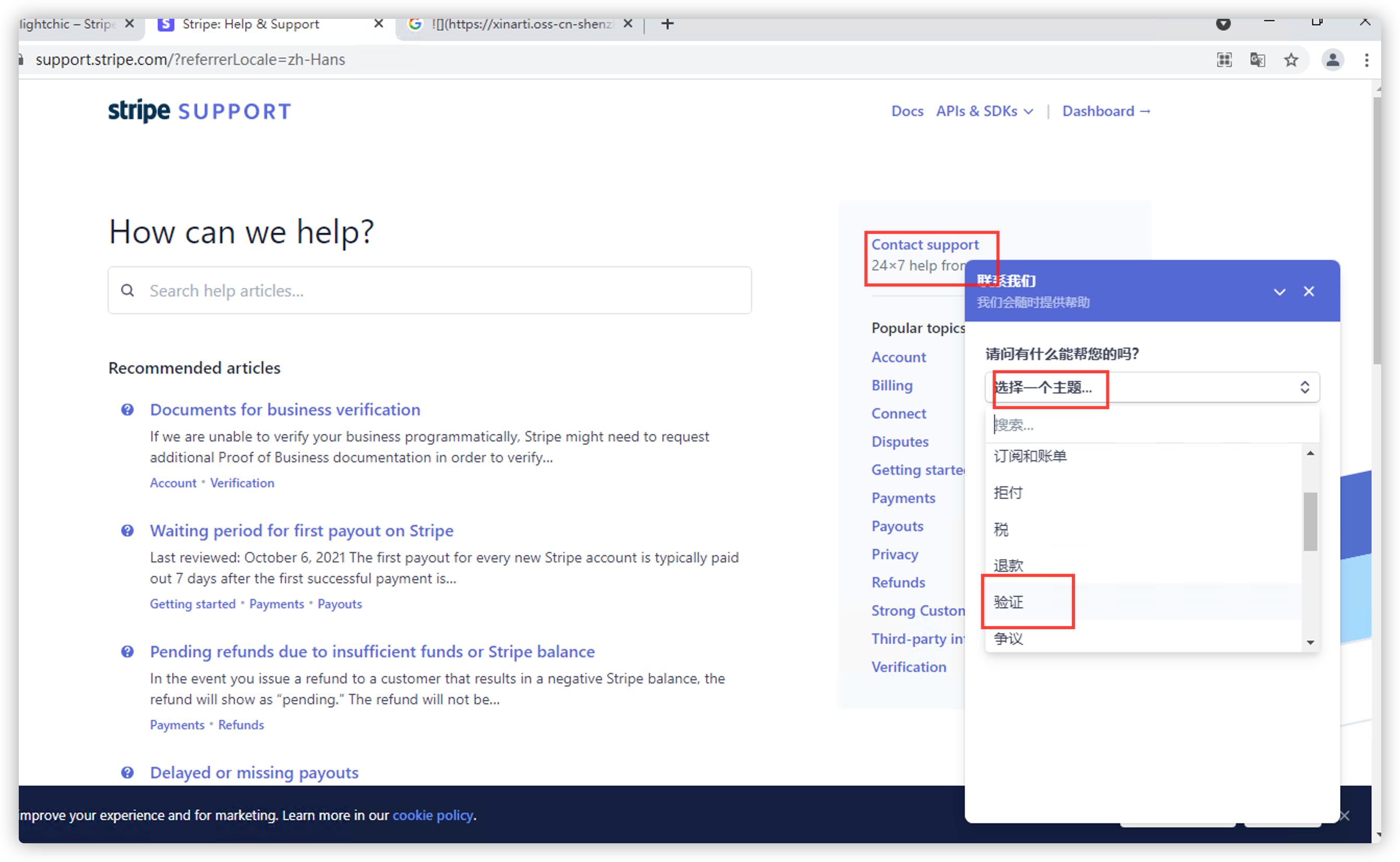Close the Google xinarti tab
The height and width of the screenshot is (862, 1400).
click(x=627, y=24)
